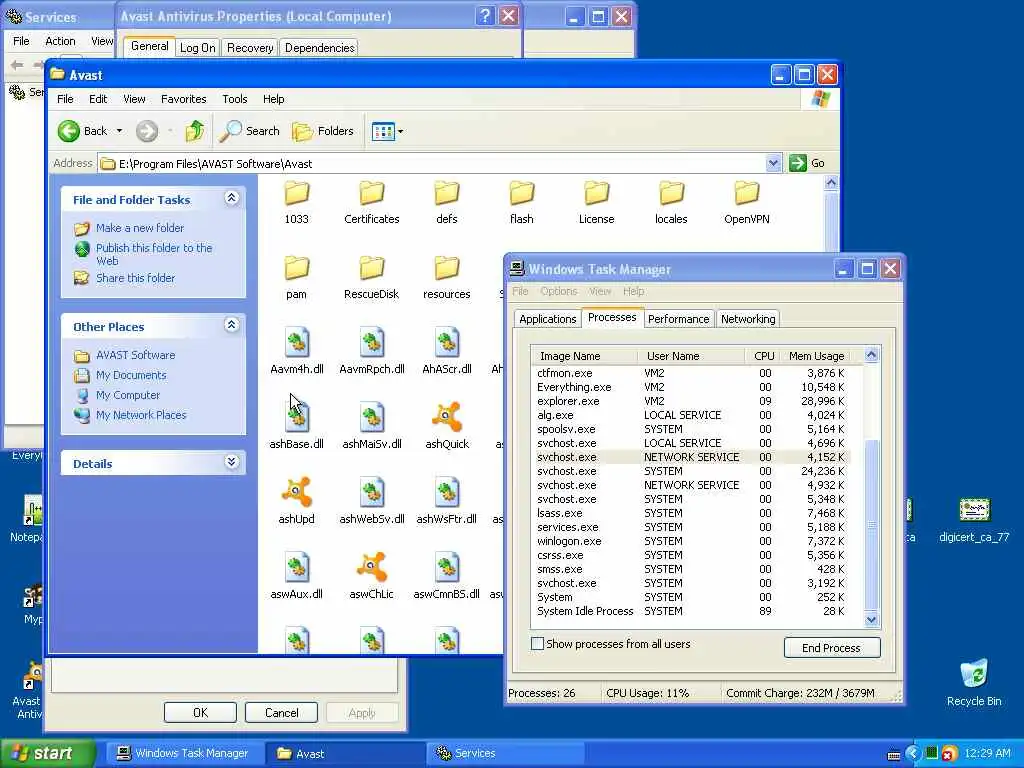1024x768 pixels.
Task: Select the ashWebSv.dll file
Action: [x=372, y=503]
